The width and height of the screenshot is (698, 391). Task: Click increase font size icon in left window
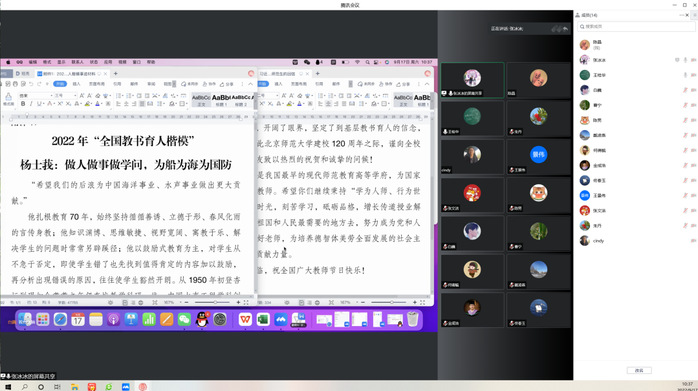click(x=81, y=96)
